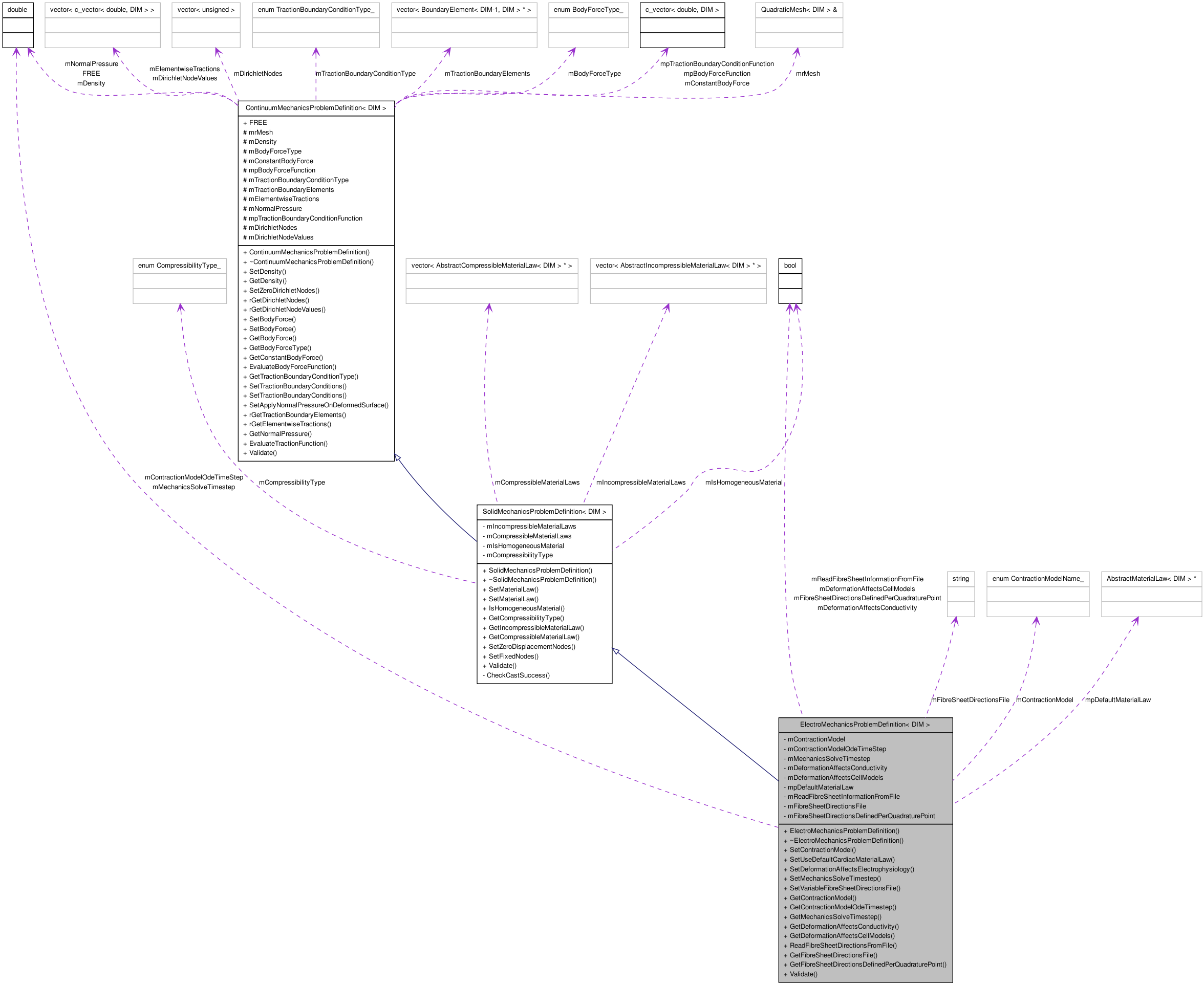Screen dimensions: 1204x985
Task: Open 'enum ContractionModelName_' node
Action: point(1038,594)
